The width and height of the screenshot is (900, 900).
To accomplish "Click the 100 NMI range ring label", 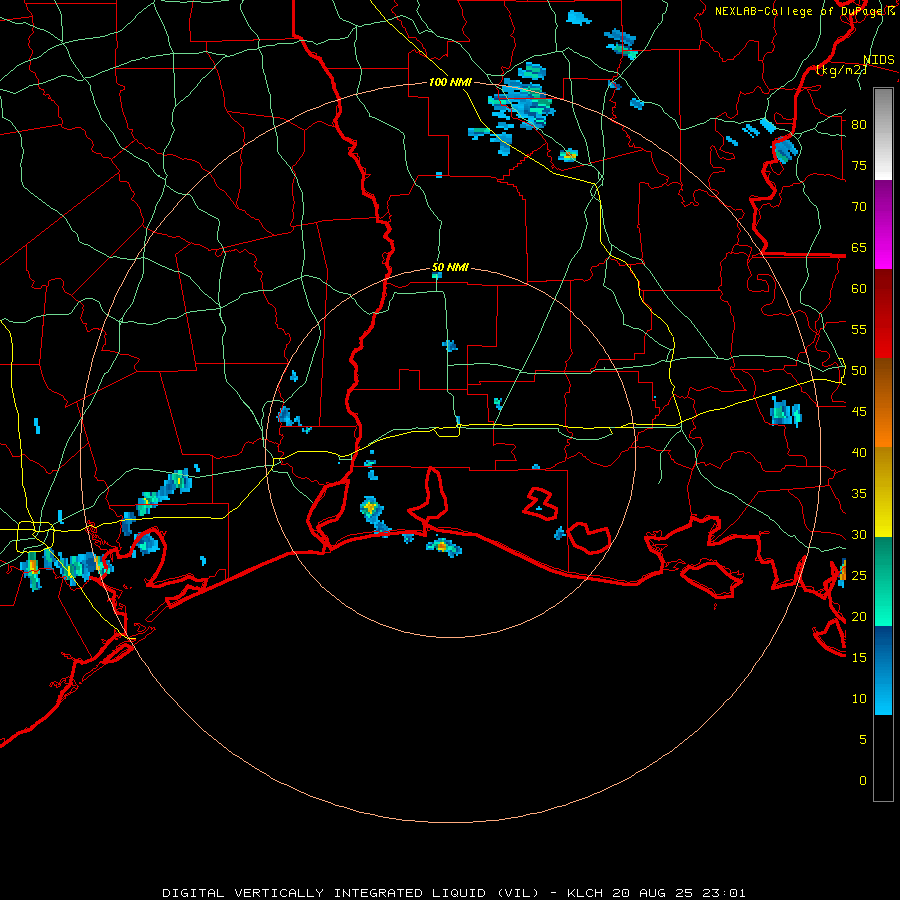I will 450,82.
